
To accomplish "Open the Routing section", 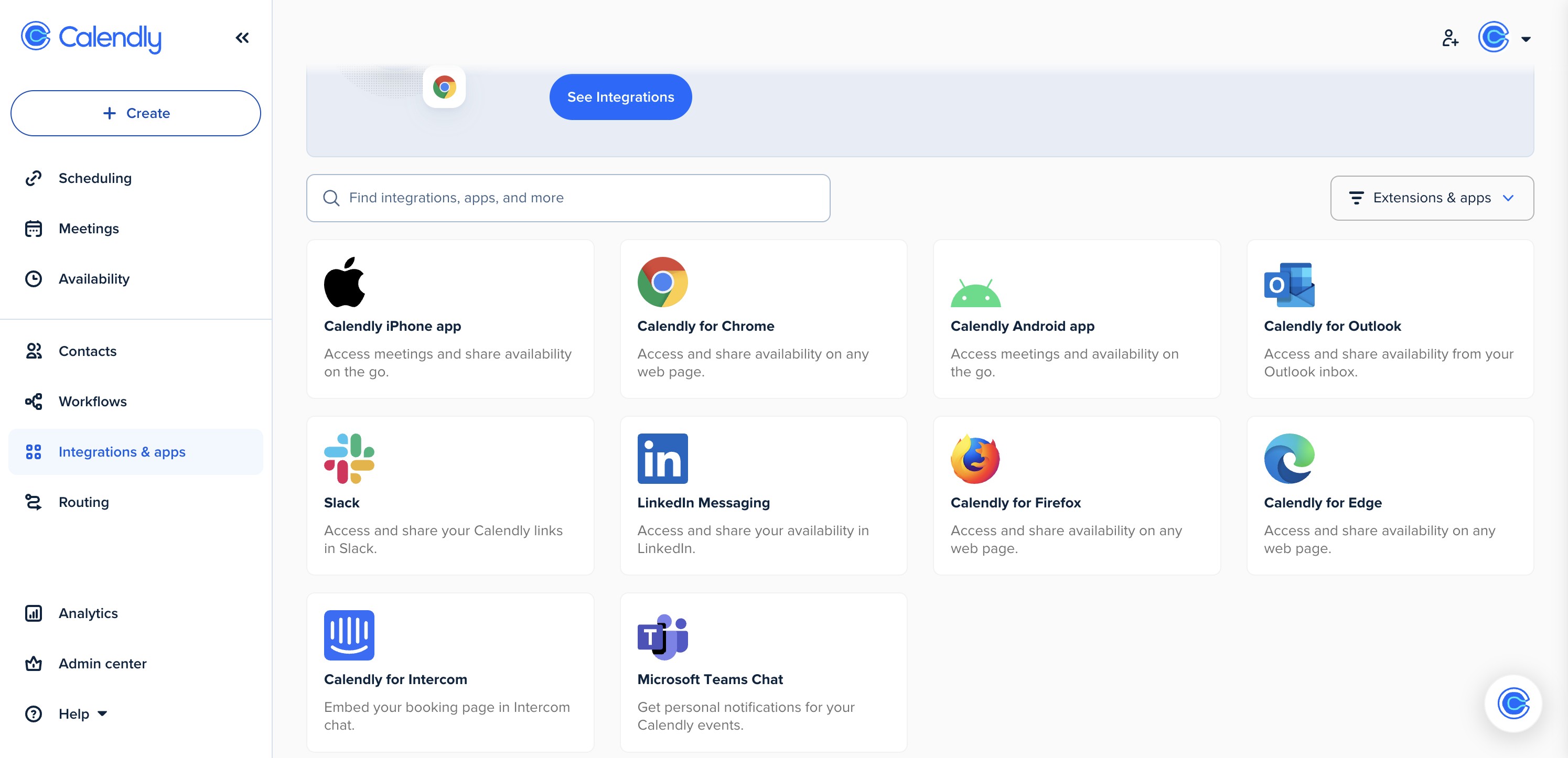I will [x=83, y=502].
